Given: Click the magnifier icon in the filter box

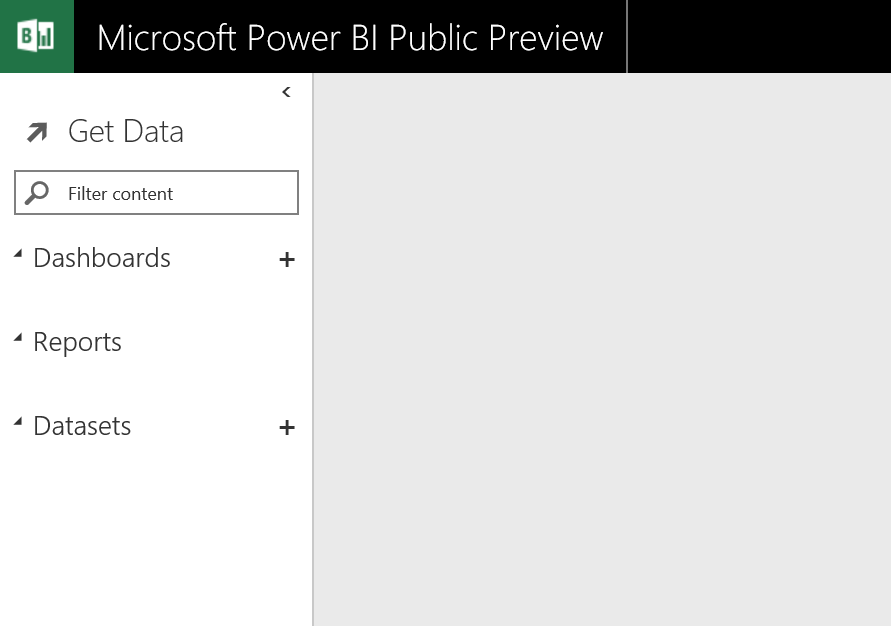Looking at the screenshot, I should [x=37, y=193].
